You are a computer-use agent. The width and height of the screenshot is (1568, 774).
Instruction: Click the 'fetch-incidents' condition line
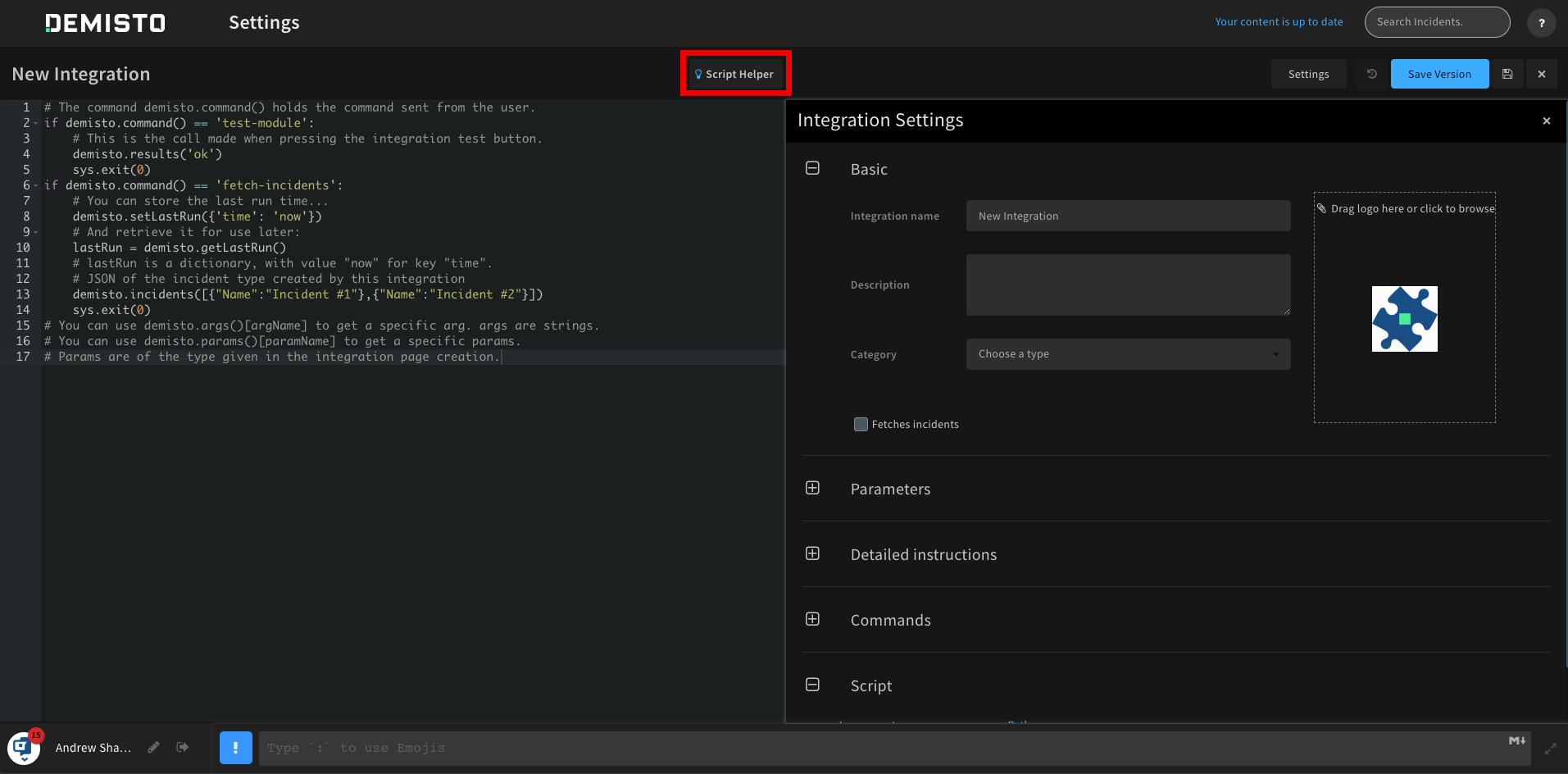coord(193,185)
